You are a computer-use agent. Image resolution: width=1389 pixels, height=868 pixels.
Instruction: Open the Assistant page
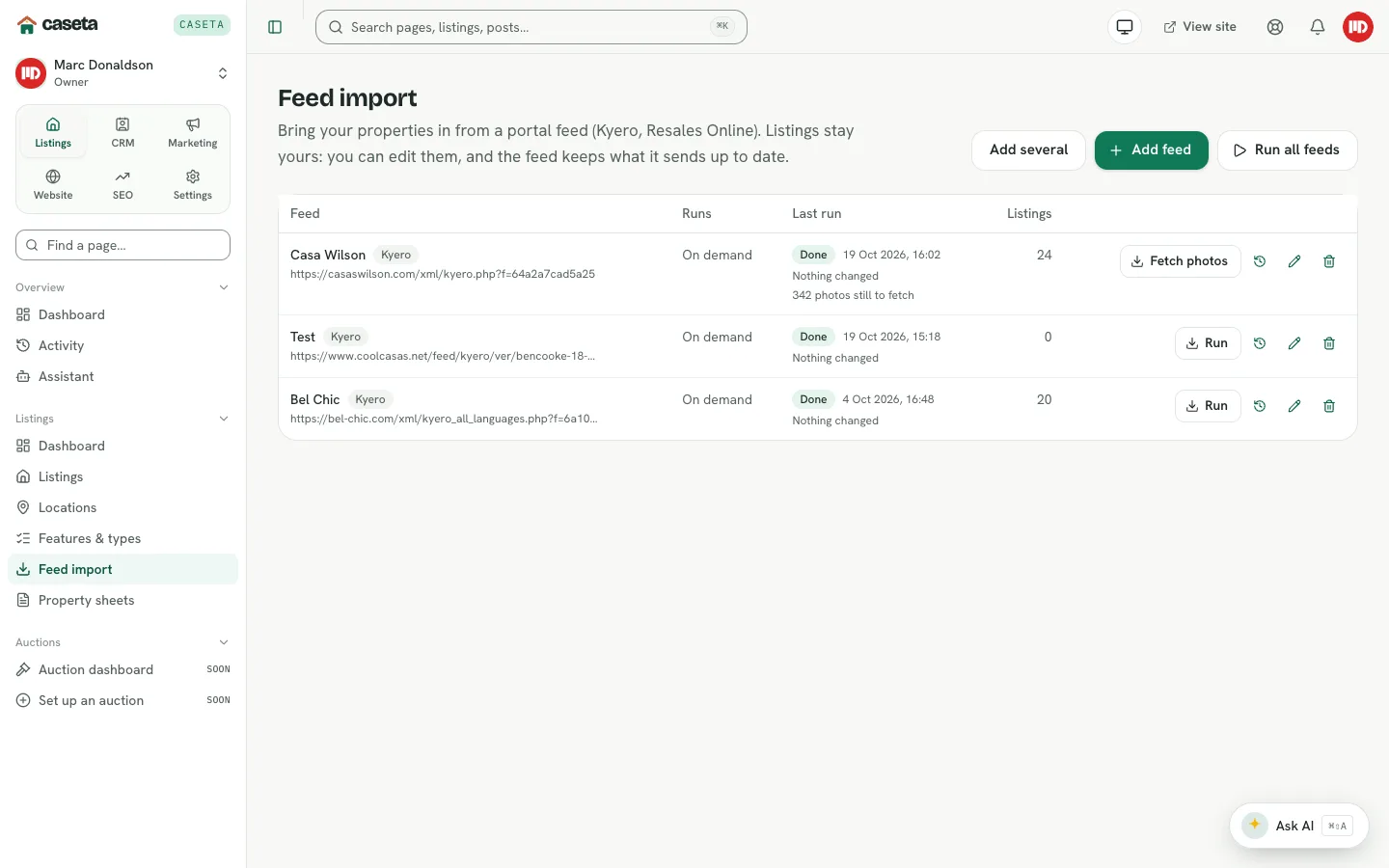(x=123, y=376)
